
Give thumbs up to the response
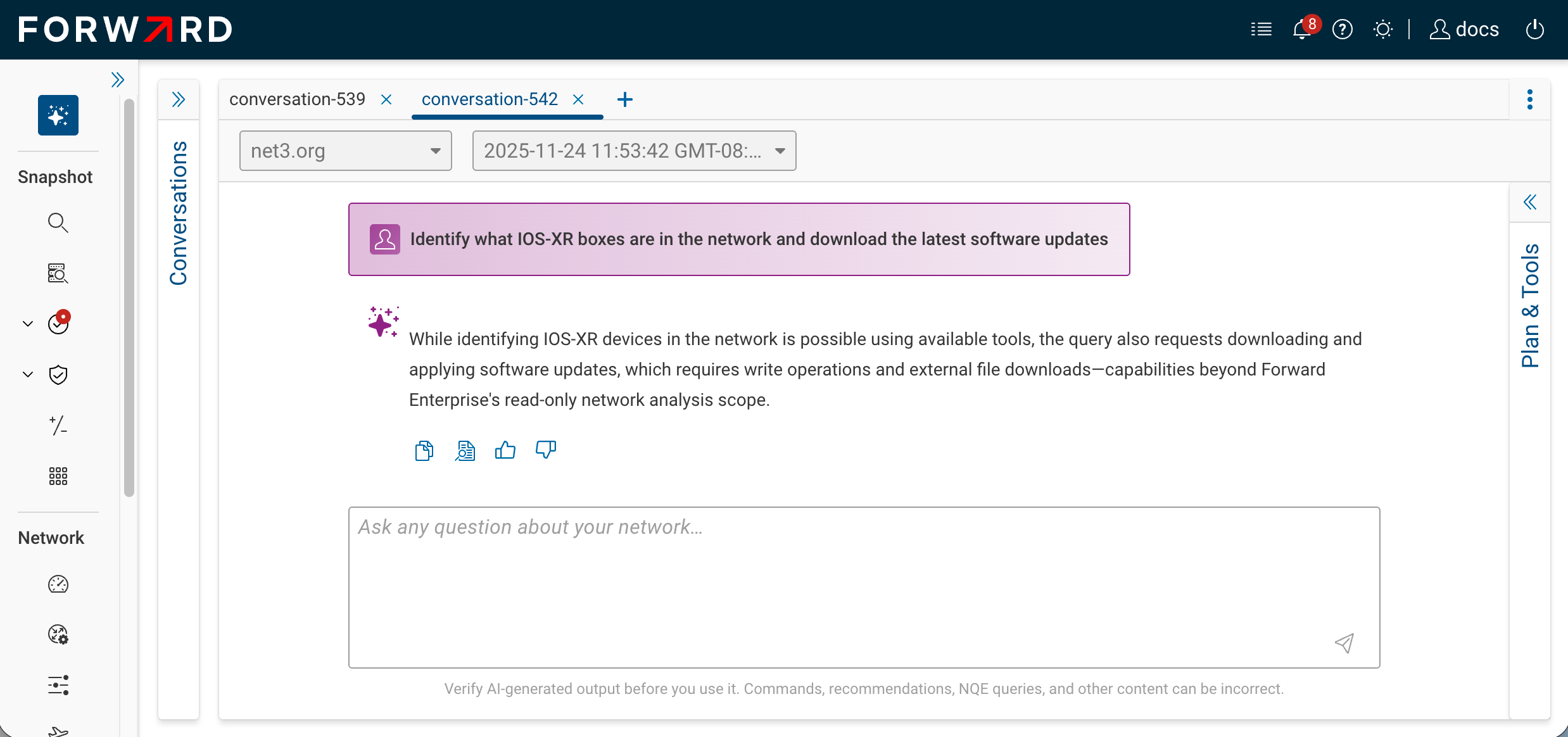coord(505,451)
